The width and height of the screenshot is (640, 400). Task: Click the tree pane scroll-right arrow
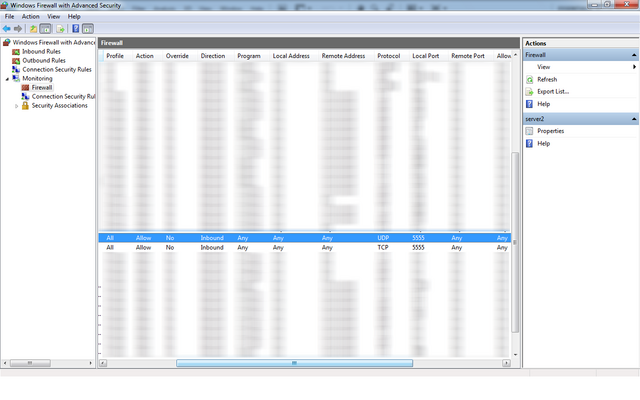[x=91, y=363]
